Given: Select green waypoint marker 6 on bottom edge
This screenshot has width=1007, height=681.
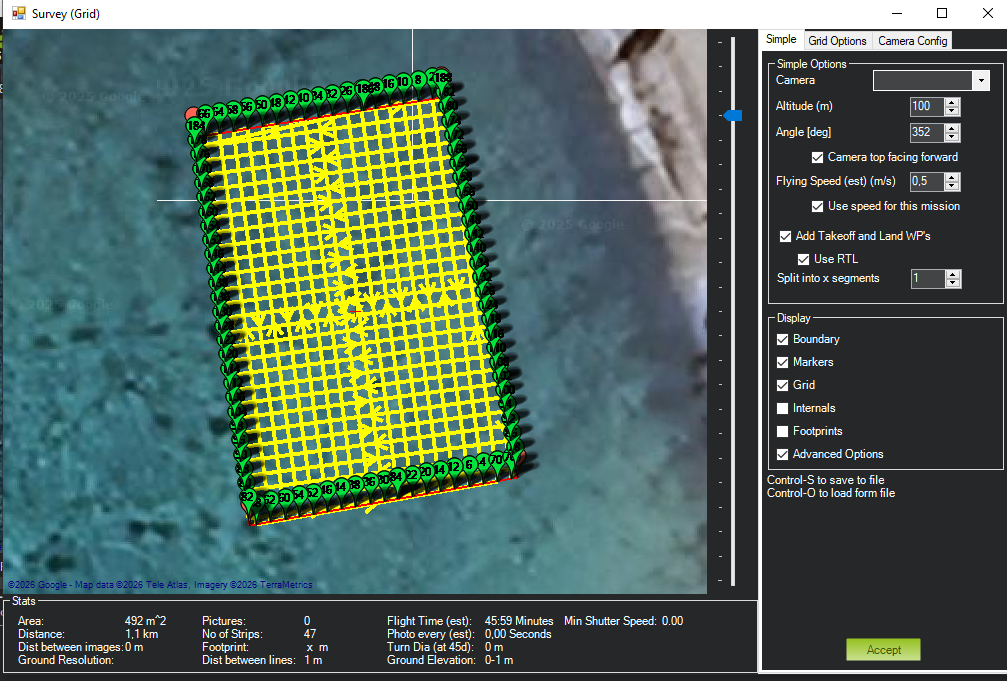Looking at the screenshot, I should 469,464.
